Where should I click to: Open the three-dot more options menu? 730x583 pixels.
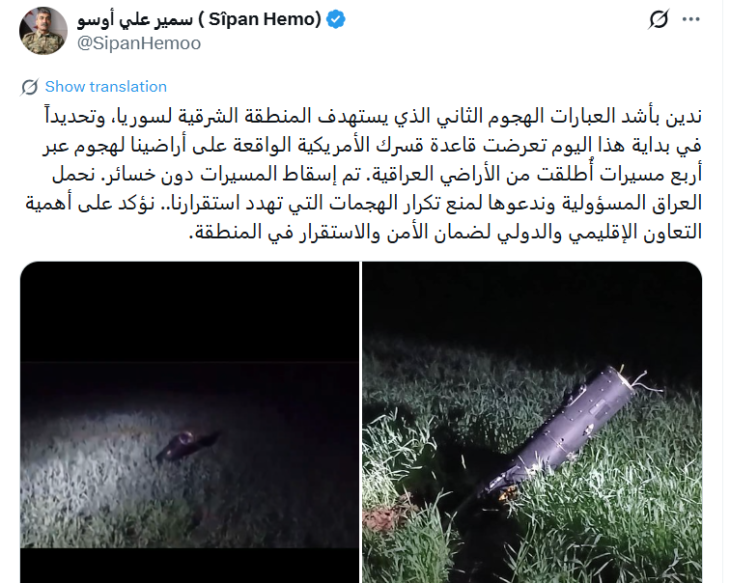pyautogui.click(x=690, y=20)
